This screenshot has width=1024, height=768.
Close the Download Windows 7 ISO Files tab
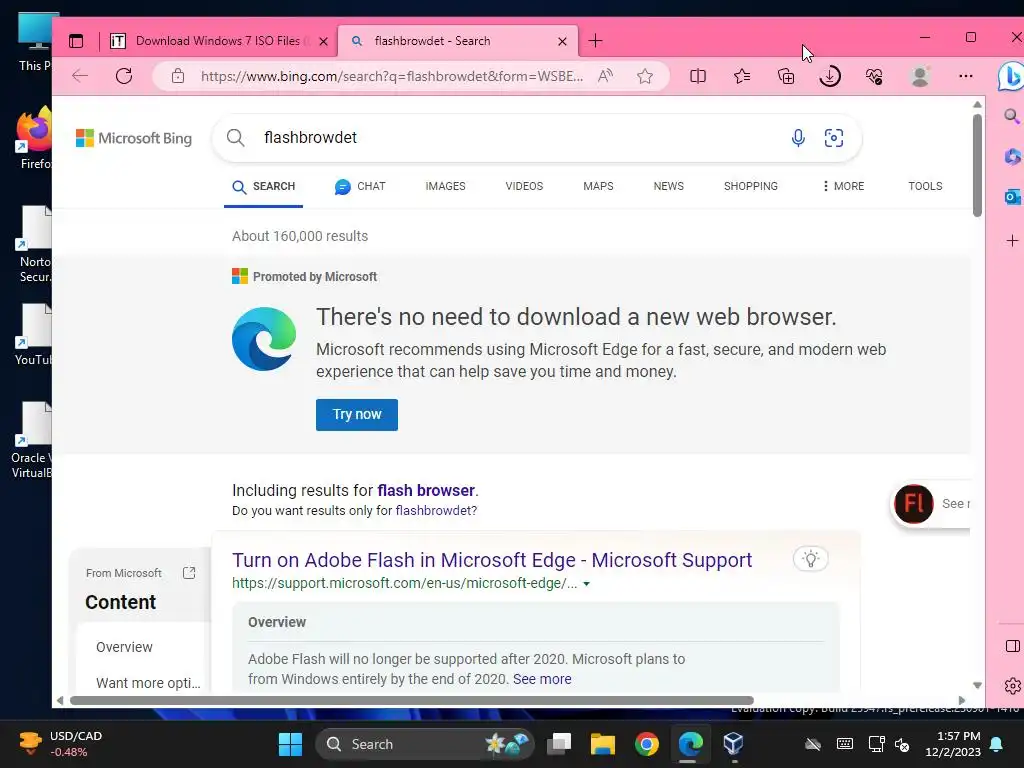[x=323, y=42]
